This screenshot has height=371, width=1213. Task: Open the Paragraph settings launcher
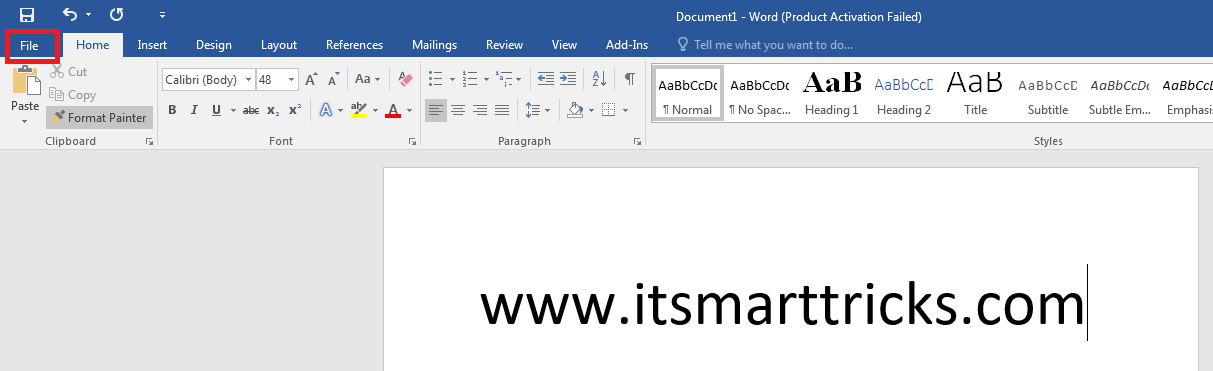637,142
